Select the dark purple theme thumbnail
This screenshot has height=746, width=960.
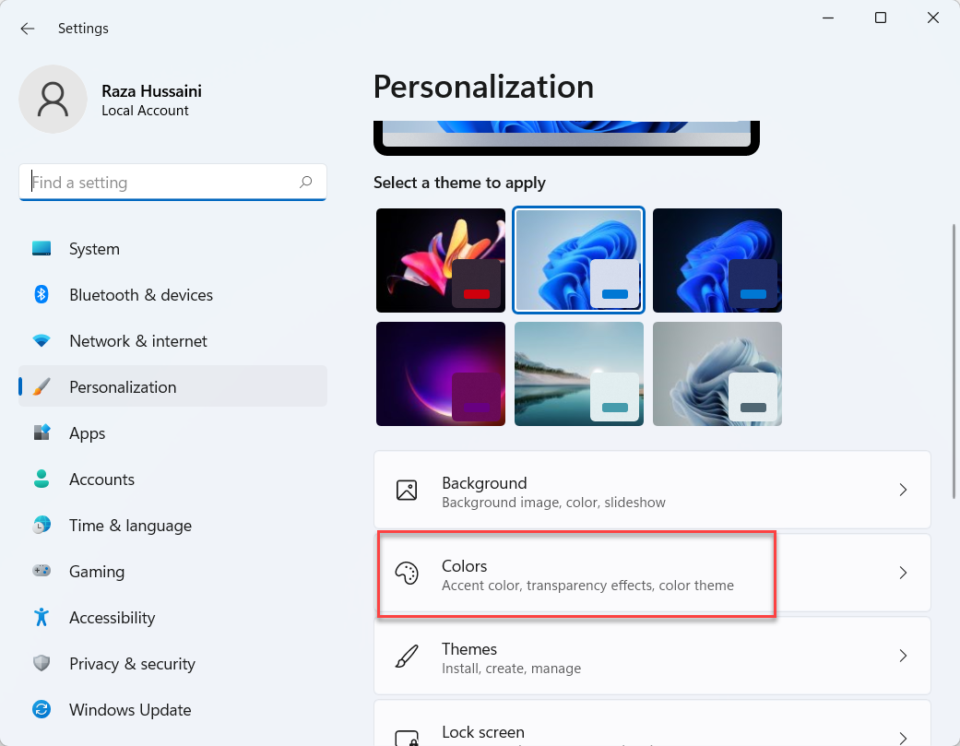[440, 373]
